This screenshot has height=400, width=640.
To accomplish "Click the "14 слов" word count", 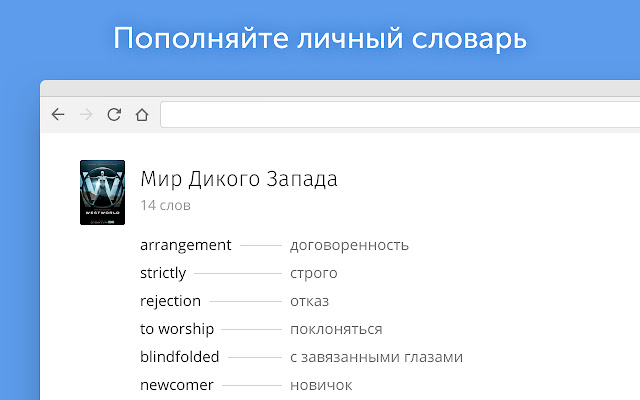I will point(165,206).
